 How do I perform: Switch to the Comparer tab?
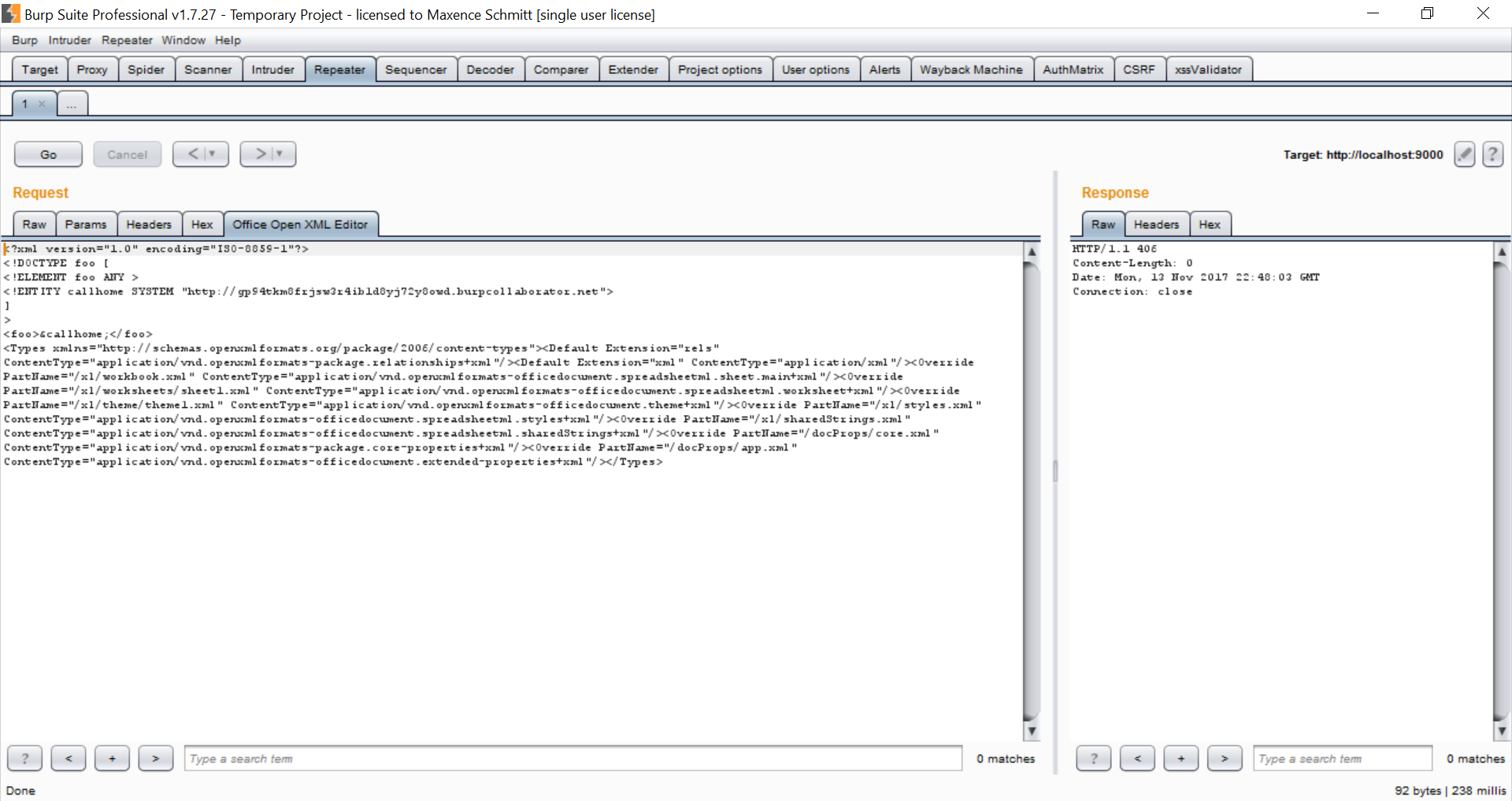pyautogui.click(x=561, y=69)
